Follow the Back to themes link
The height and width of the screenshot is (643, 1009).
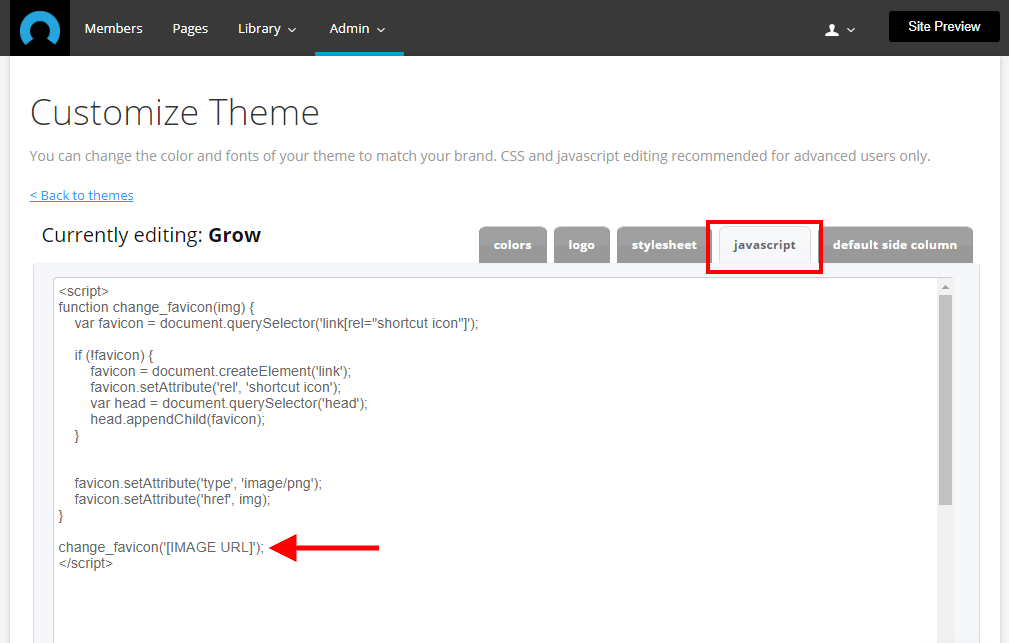(82, 195)
